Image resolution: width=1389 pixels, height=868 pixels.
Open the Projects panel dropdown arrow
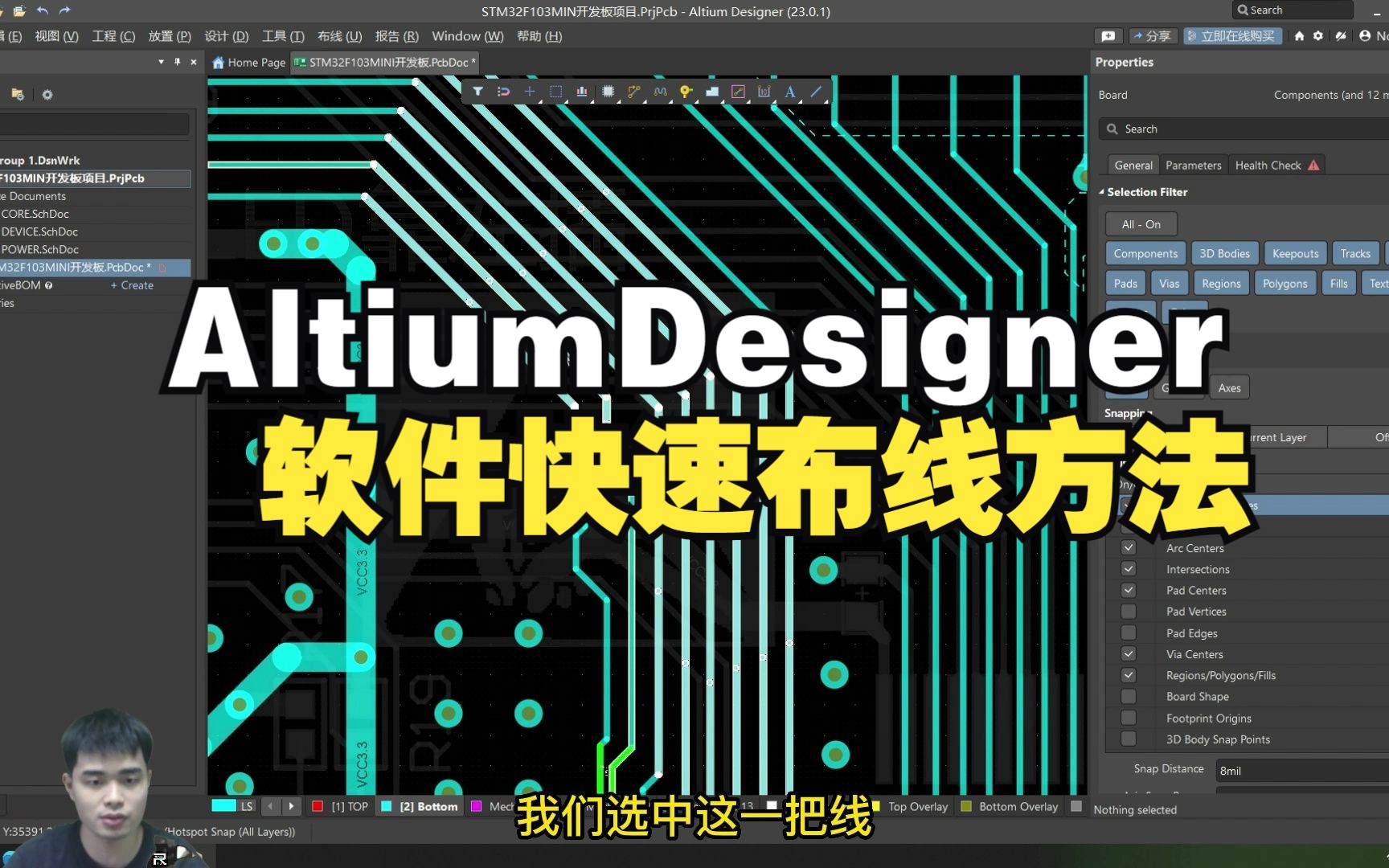(x=160, y=61)
